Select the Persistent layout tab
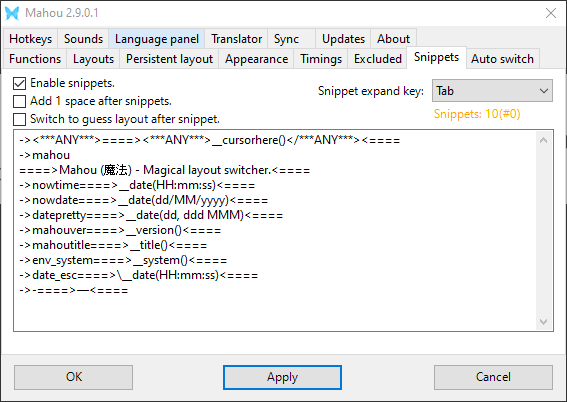Image resolution: width=567 pixels, height=402 pixels. (169, 59)
